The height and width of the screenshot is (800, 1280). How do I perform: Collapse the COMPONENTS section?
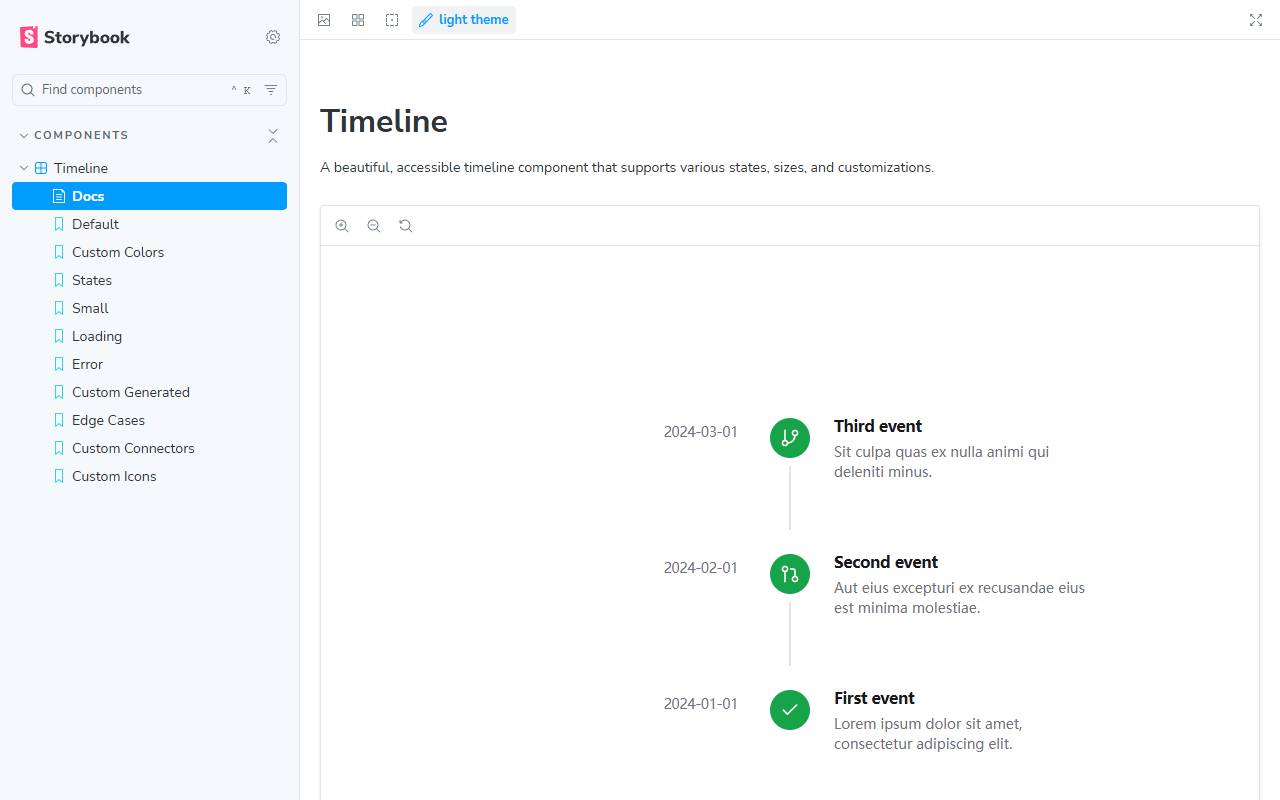(74, 135)
